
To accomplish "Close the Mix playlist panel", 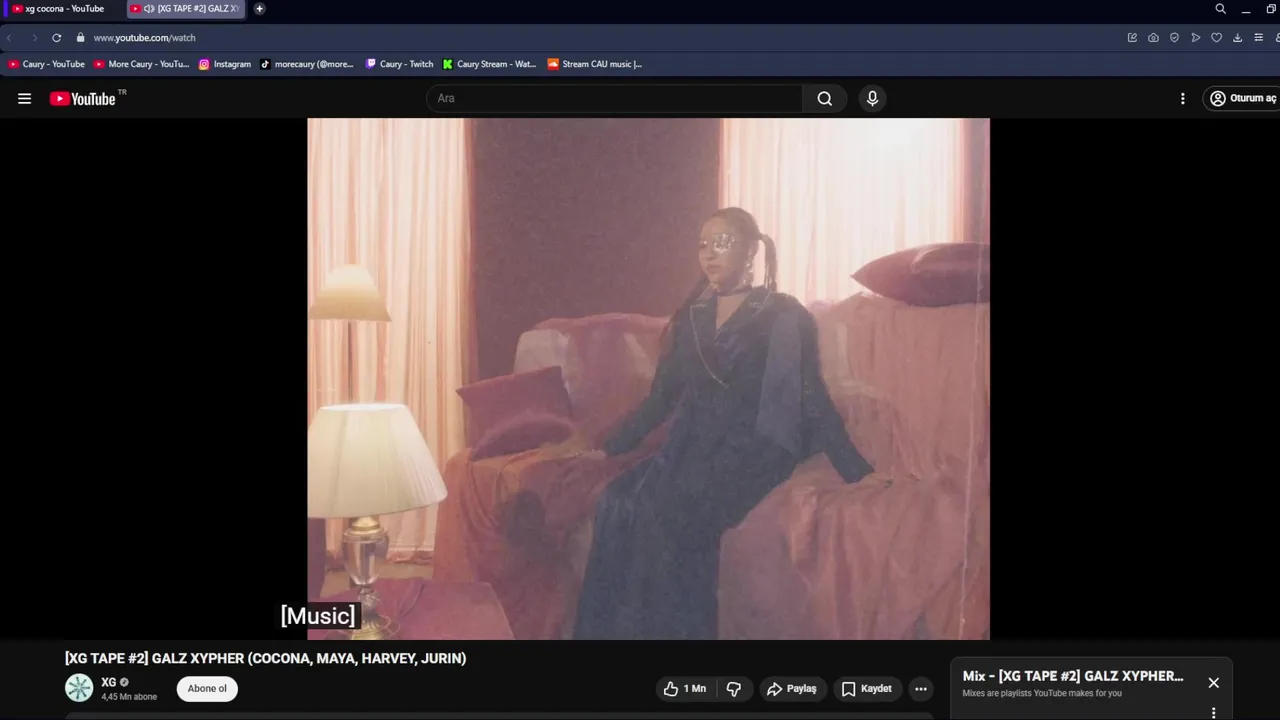I will (1213, 683).
